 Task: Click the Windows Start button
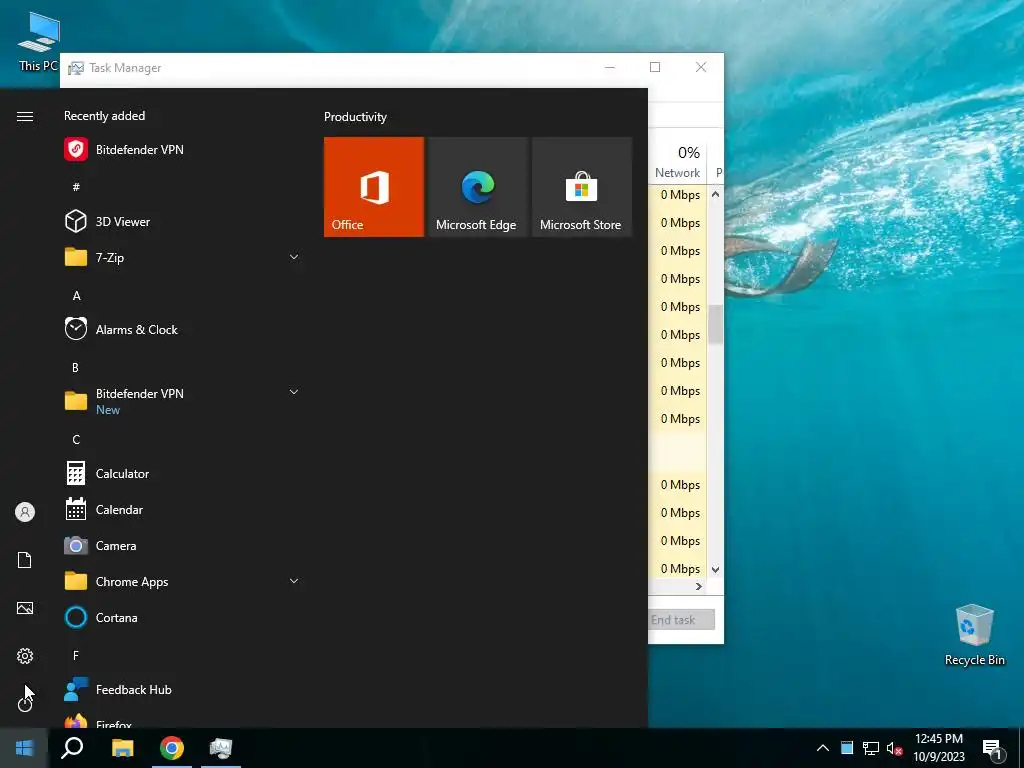pos(24,748)
